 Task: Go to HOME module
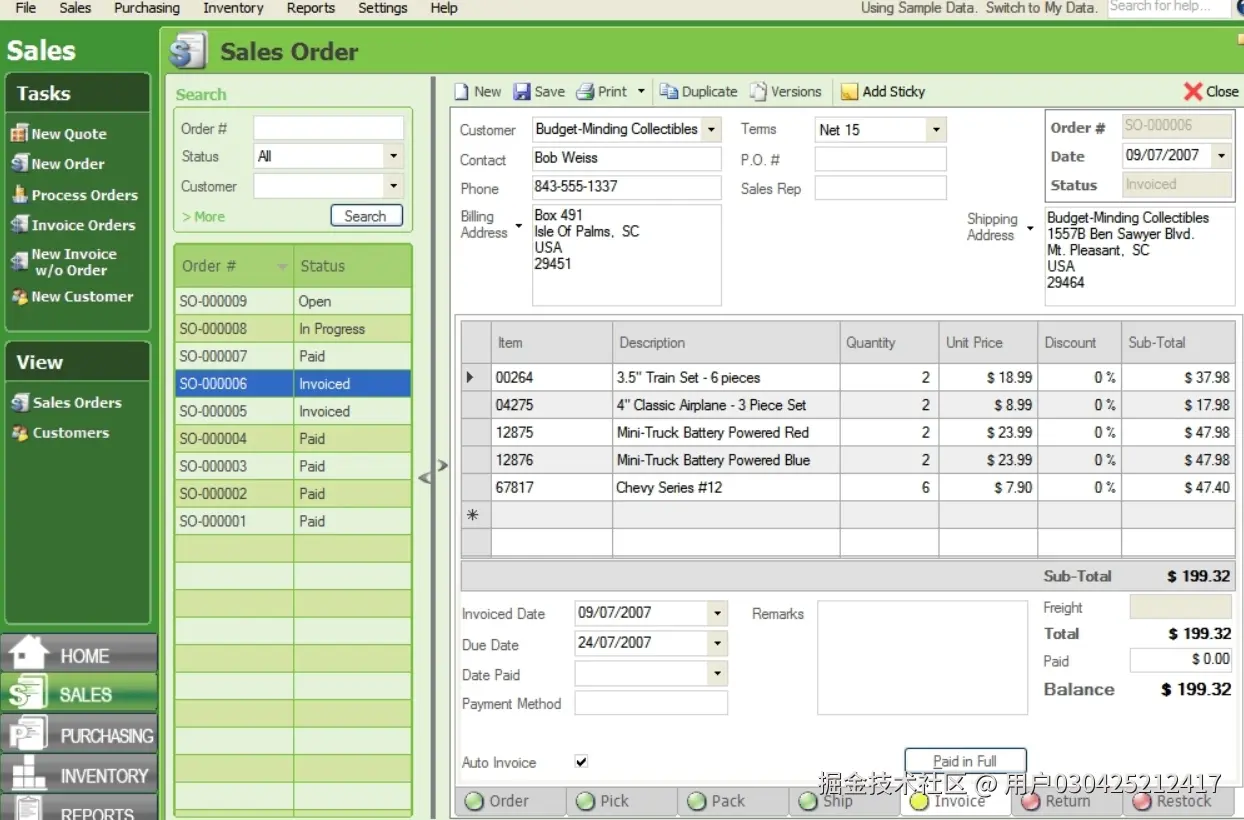[79, 655]
